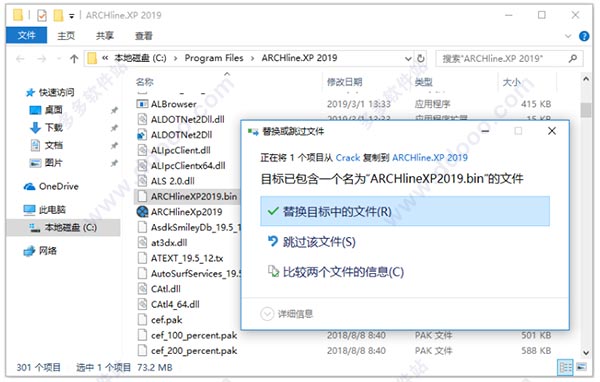Click the cef.pak file icon

point(142,319)
